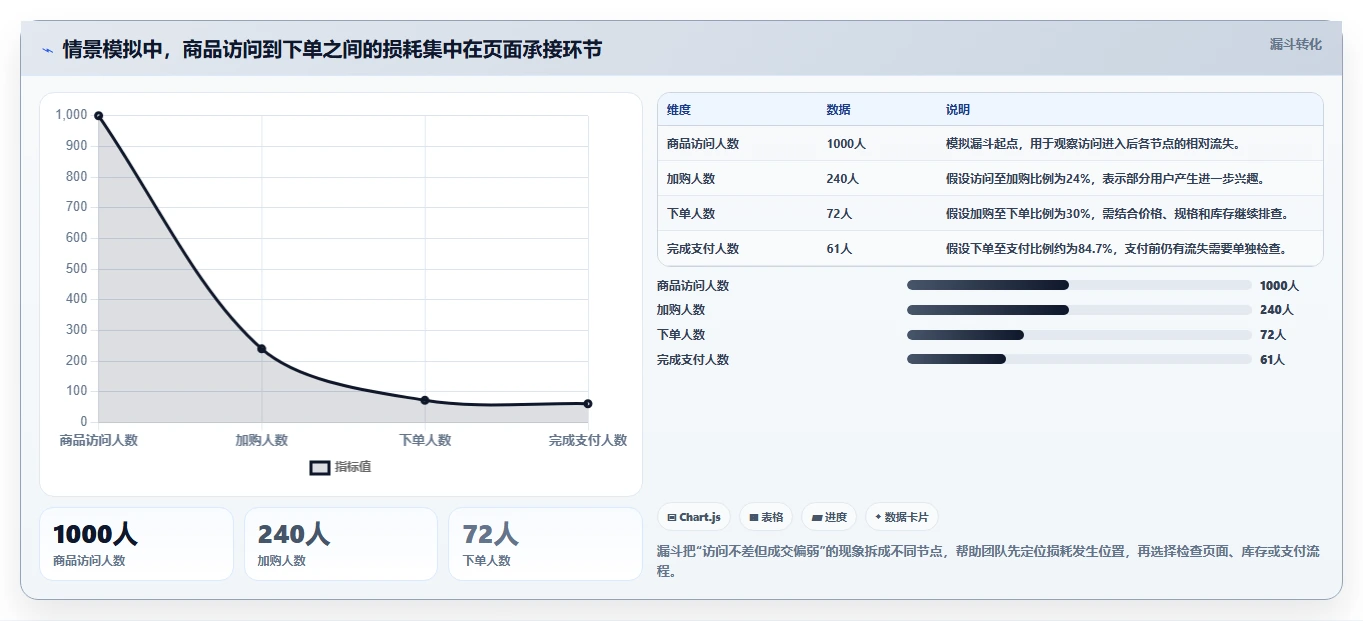The width and height of the screenshot is (1363, 621).
Task: Select the 下单人数 table row label
Action: pyautogui.click(x=691, y=214)
